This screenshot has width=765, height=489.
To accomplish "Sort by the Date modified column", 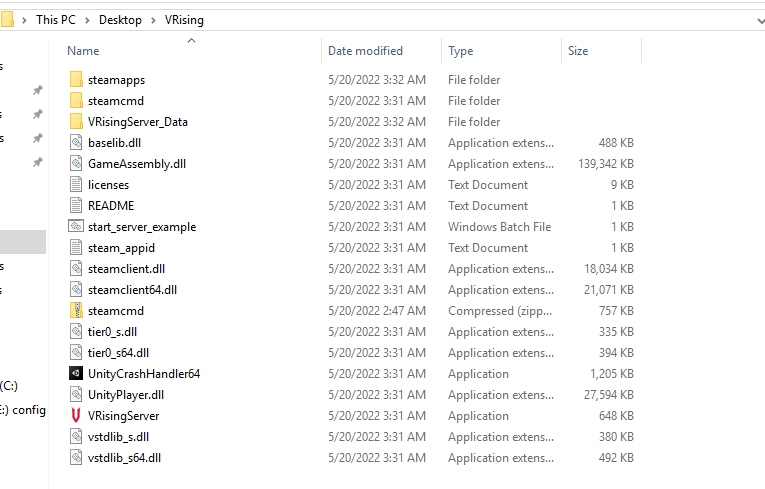I will coord(365,51).
